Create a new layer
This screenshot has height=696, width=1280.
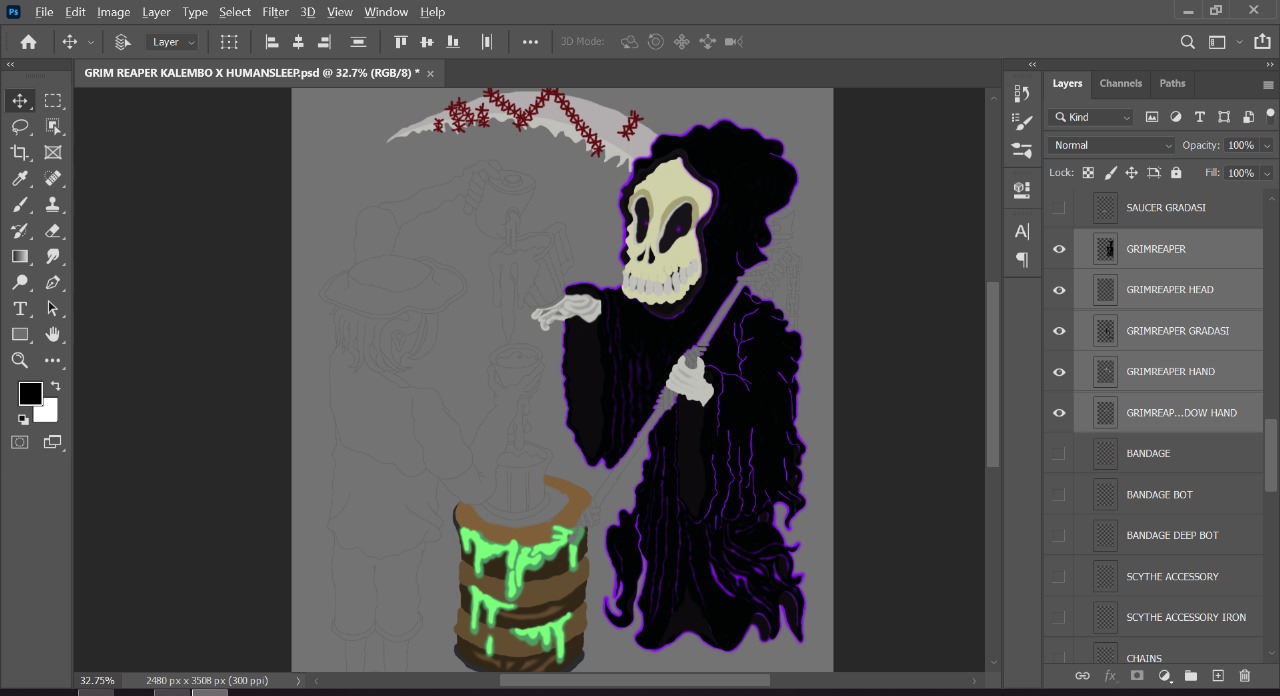click(x=1218, y=676)
